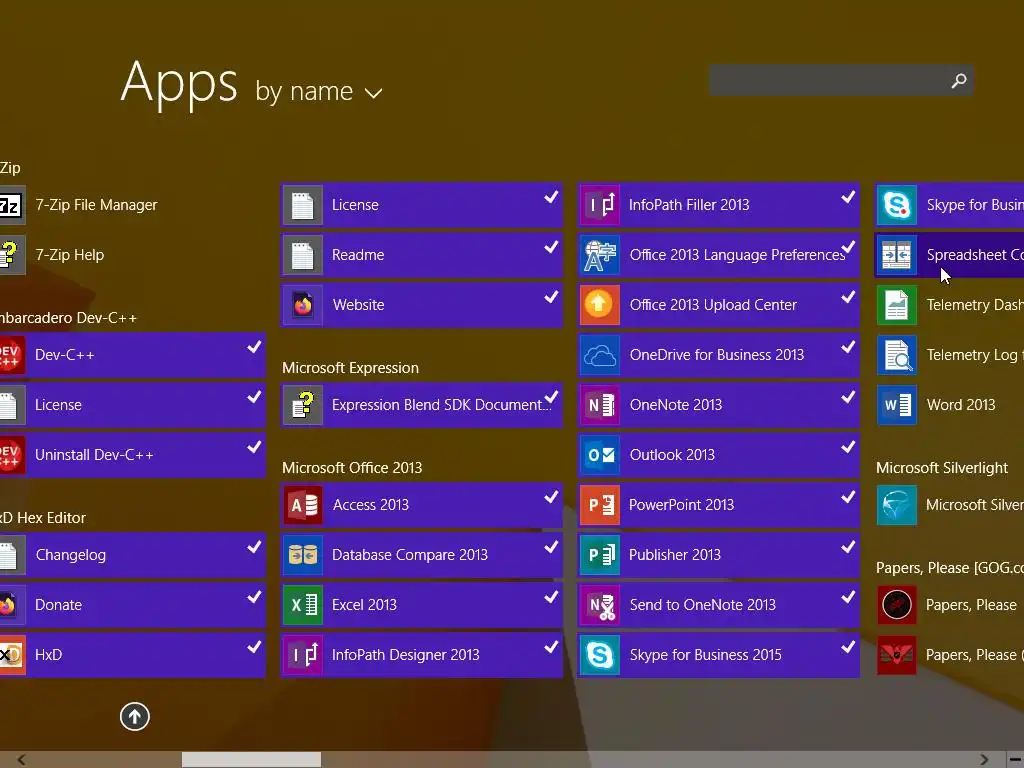Click the Outlook 2013 icon
Screen dimensions: 1024x768
tap(600, 455)
